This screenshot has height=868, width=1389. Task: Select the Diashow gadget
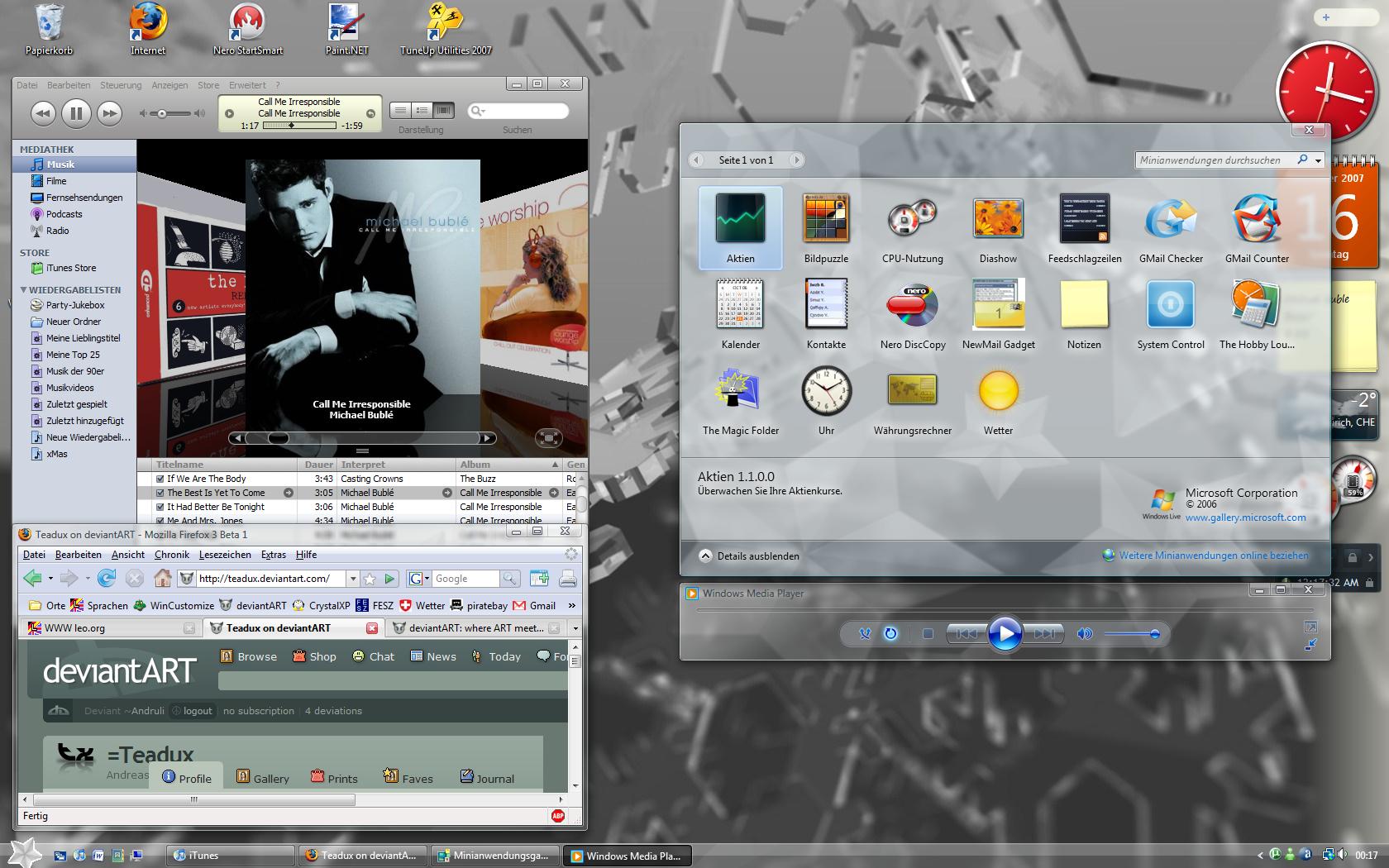[998, 228]
